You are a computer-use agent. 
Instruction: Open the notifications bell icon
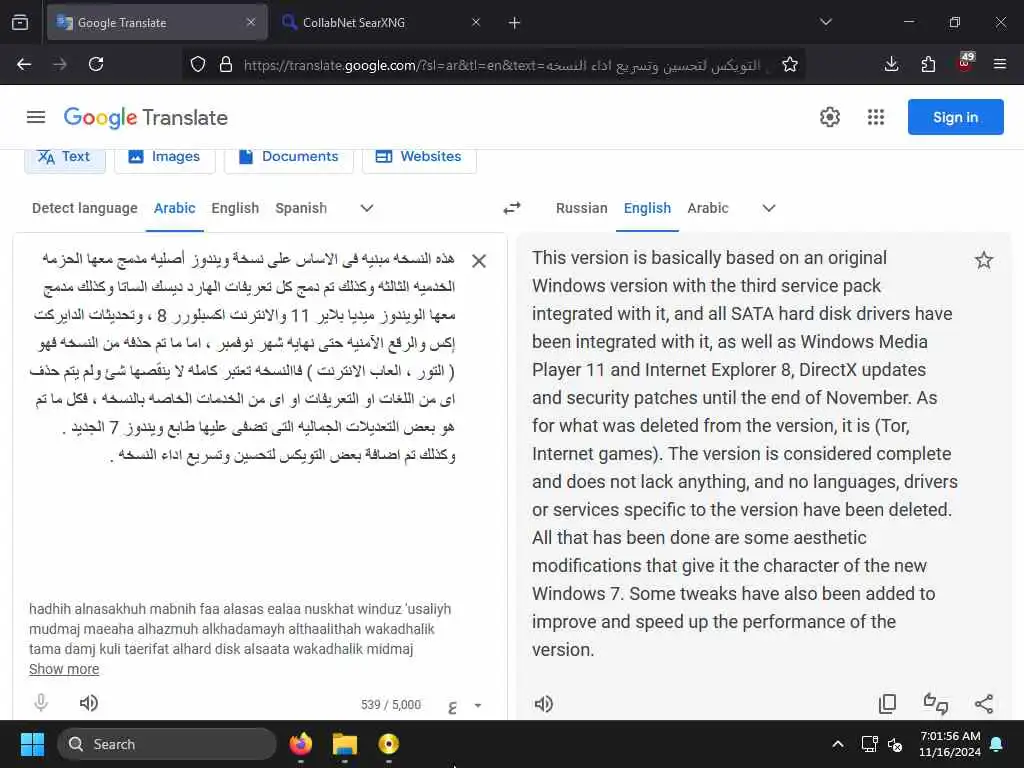[997, 744]
